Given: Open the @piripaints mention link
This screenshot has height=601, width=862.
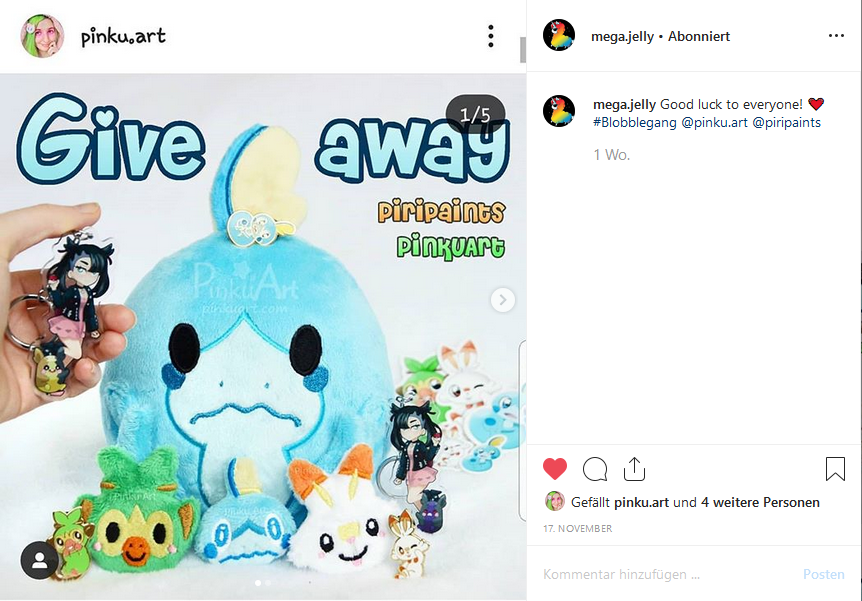Looking at the screenshot, I should pyautogui.click(x=786, y=122).
